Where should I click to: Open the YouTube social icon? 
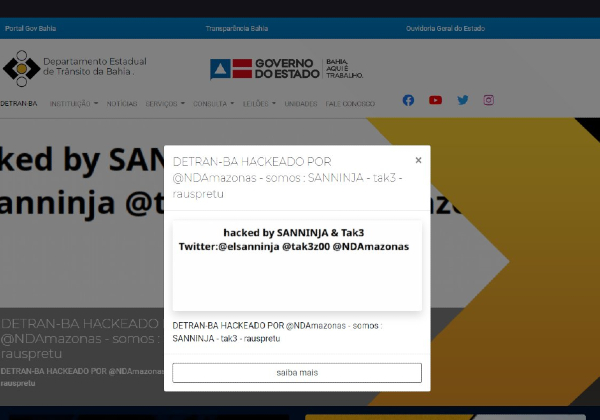[x=435, y=100]
